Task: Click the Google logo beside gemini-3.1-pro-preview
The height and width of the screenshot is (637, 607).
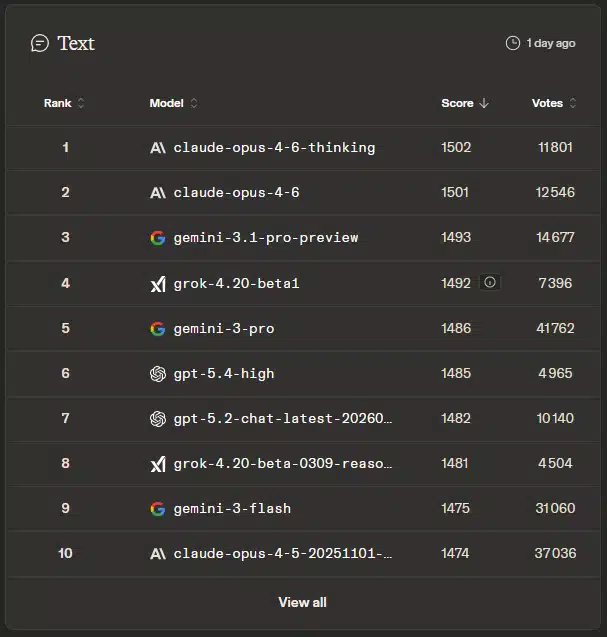Action: click(x=157, y=238)
